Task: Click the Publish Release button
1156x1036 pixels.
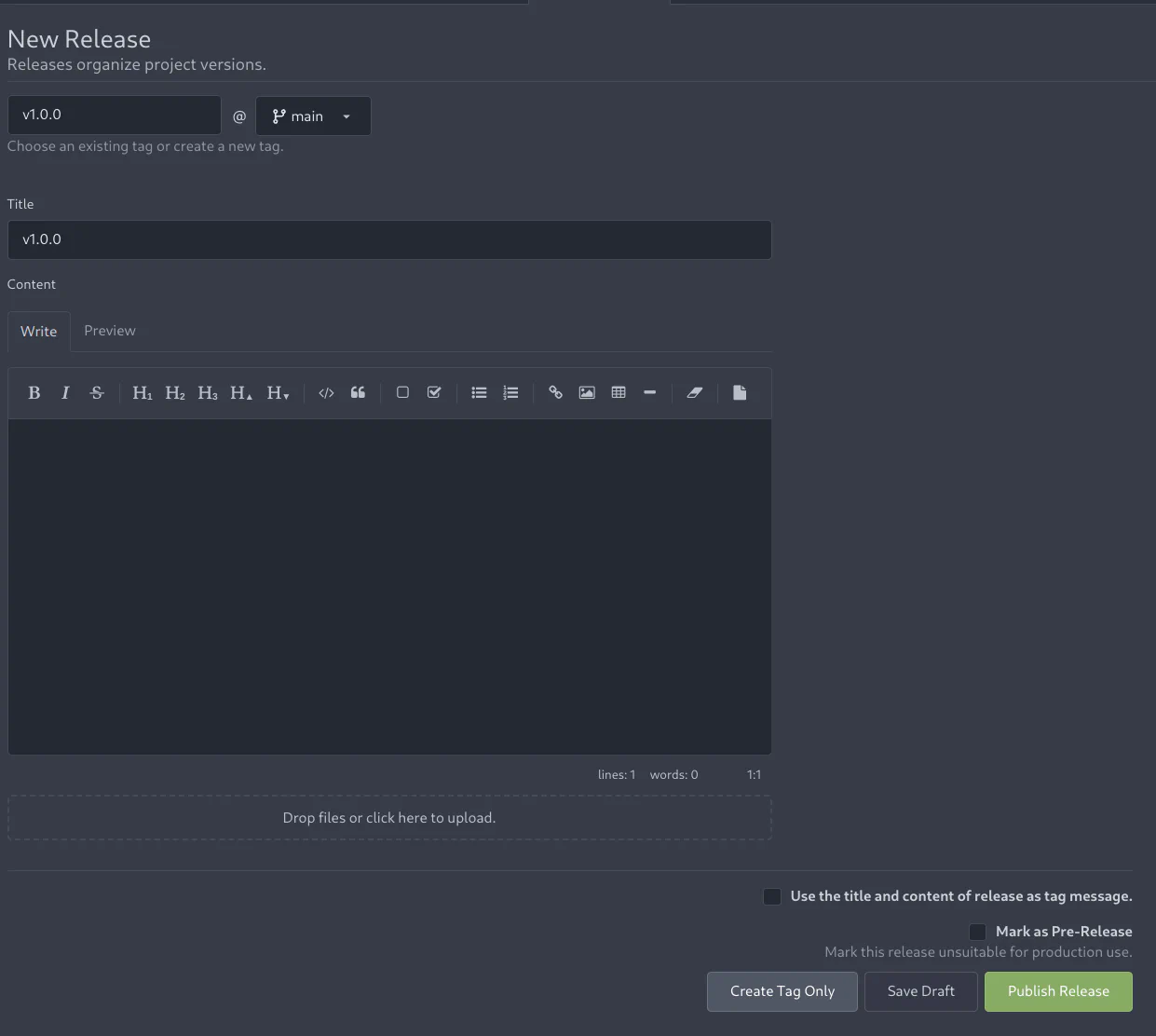Action: click(x=1058, y=991)
